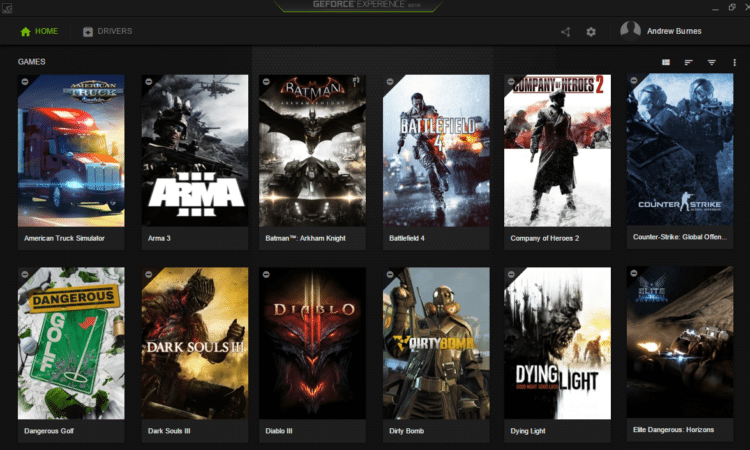Open Counter-Strike Global Offensive cover art
The width and height of the screenshot is (750, 450).
tap(680, 149)
